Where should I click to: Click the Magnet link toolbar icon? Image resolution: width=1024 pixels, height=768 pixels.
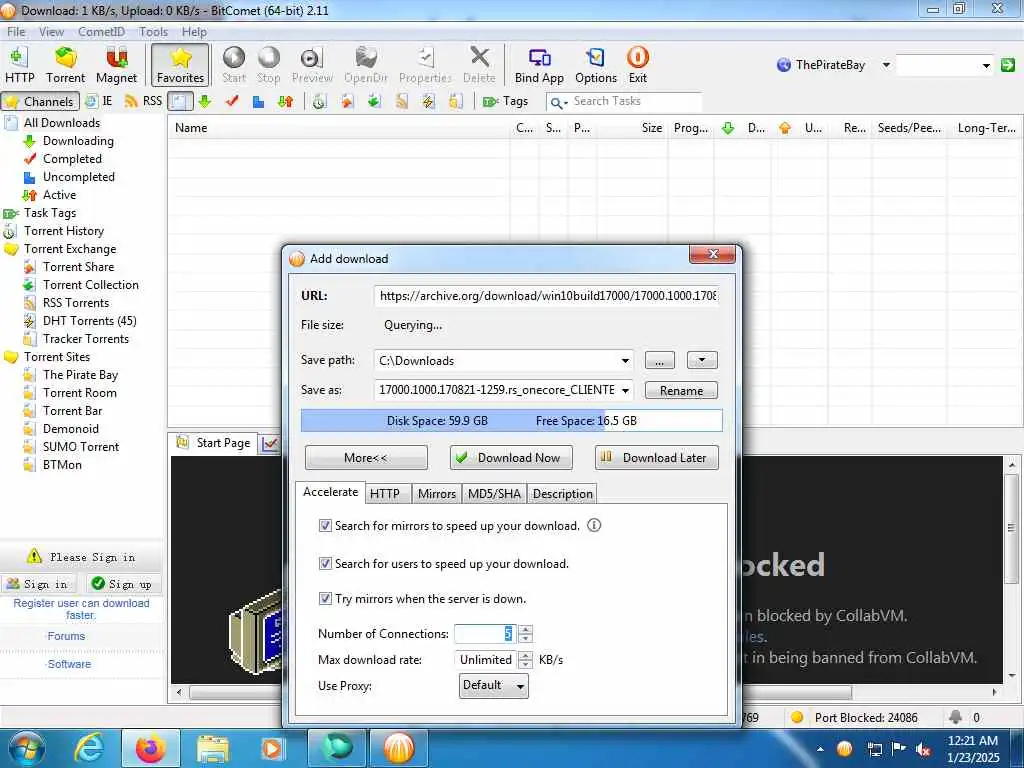tap(116, 65)
